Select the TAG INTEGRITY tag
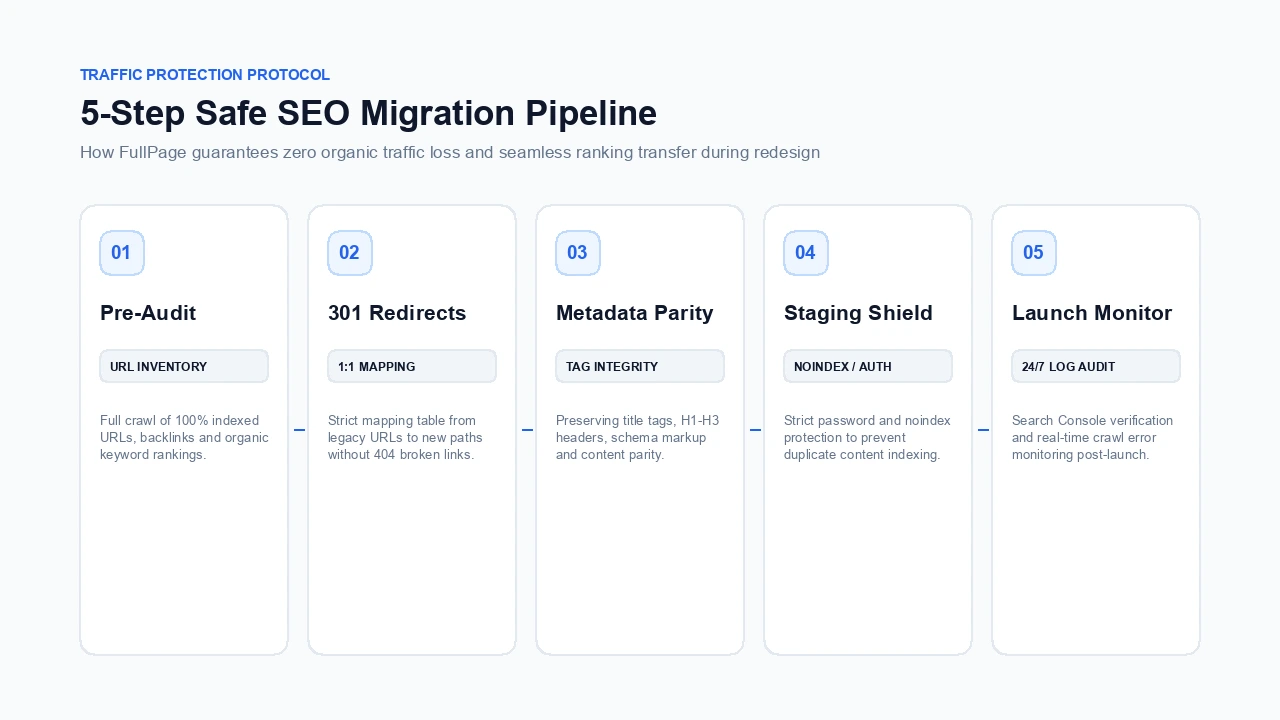This screenshot has height=720, width=1280. pos(640,366)
